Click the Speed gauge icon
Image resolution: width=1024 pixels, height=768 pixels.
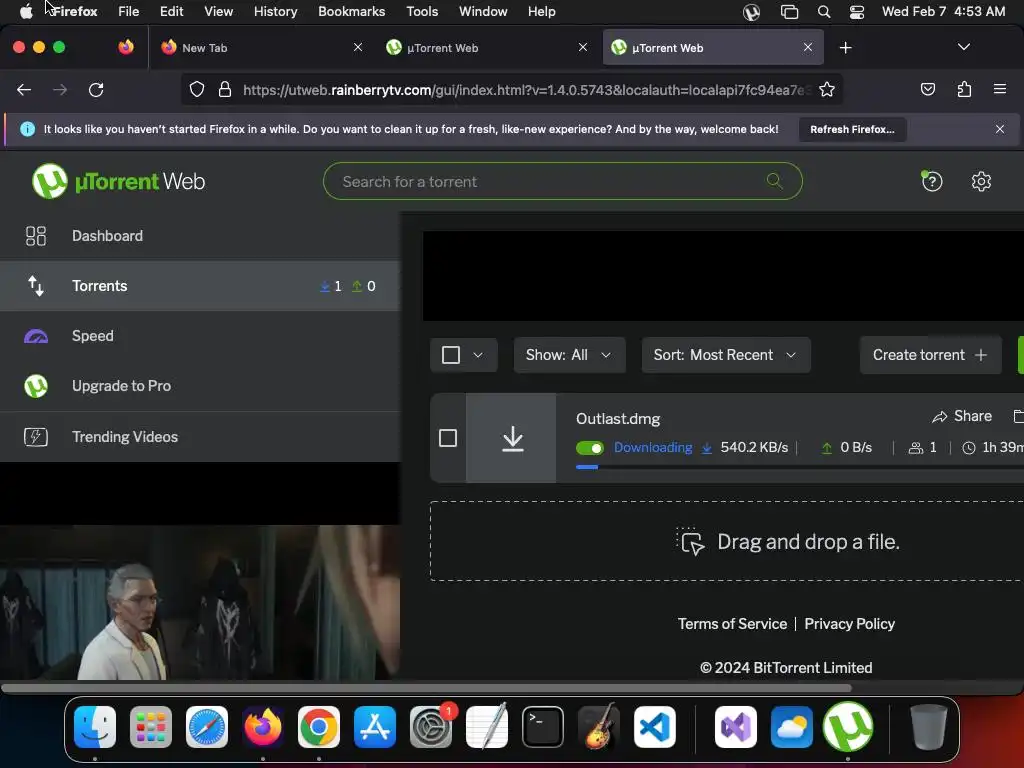pyautogui.click(x=35, y=336)
